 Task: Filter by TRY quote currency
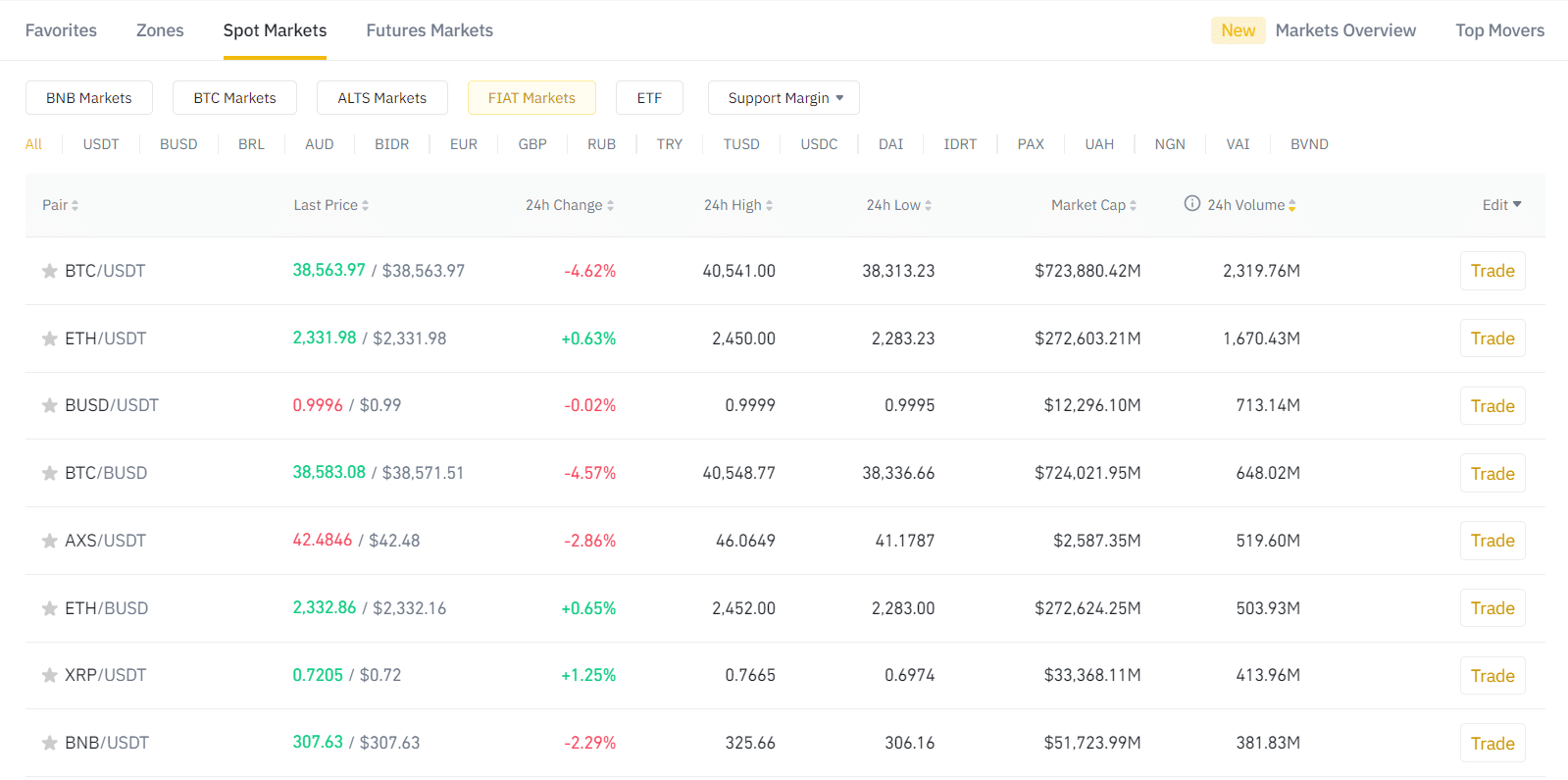click(670, 144)
